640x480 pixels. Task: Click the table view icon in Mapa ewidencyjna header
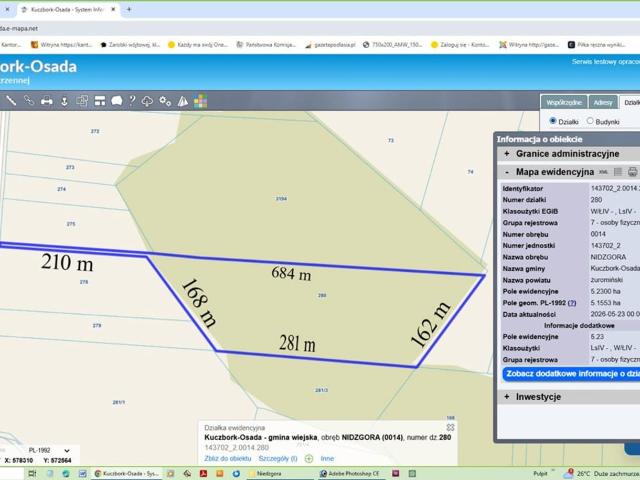click(x=618, y=172)
